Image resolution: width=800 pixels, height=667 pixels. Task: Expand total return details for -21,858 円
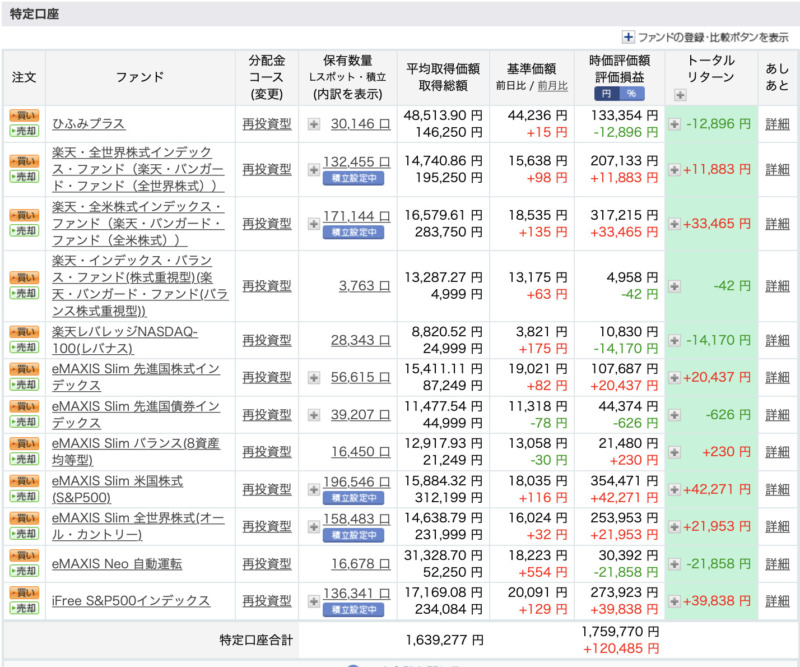674,564
